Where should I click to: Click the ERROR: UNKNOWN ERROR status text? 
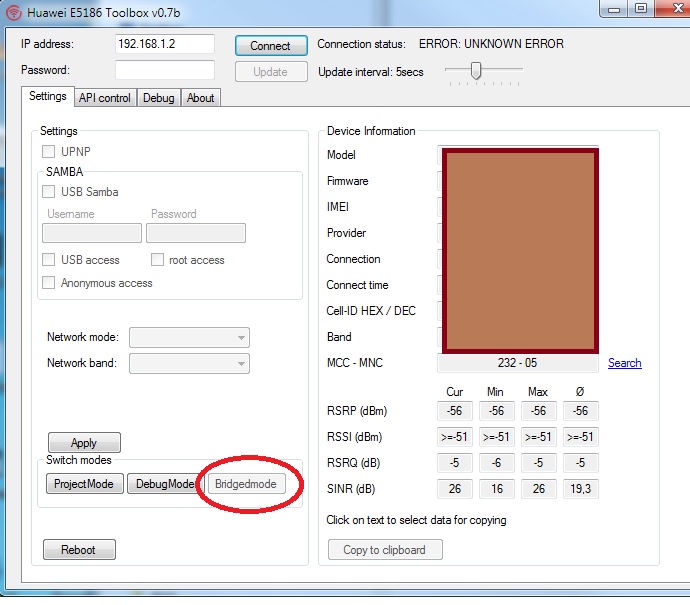[491, 44]
